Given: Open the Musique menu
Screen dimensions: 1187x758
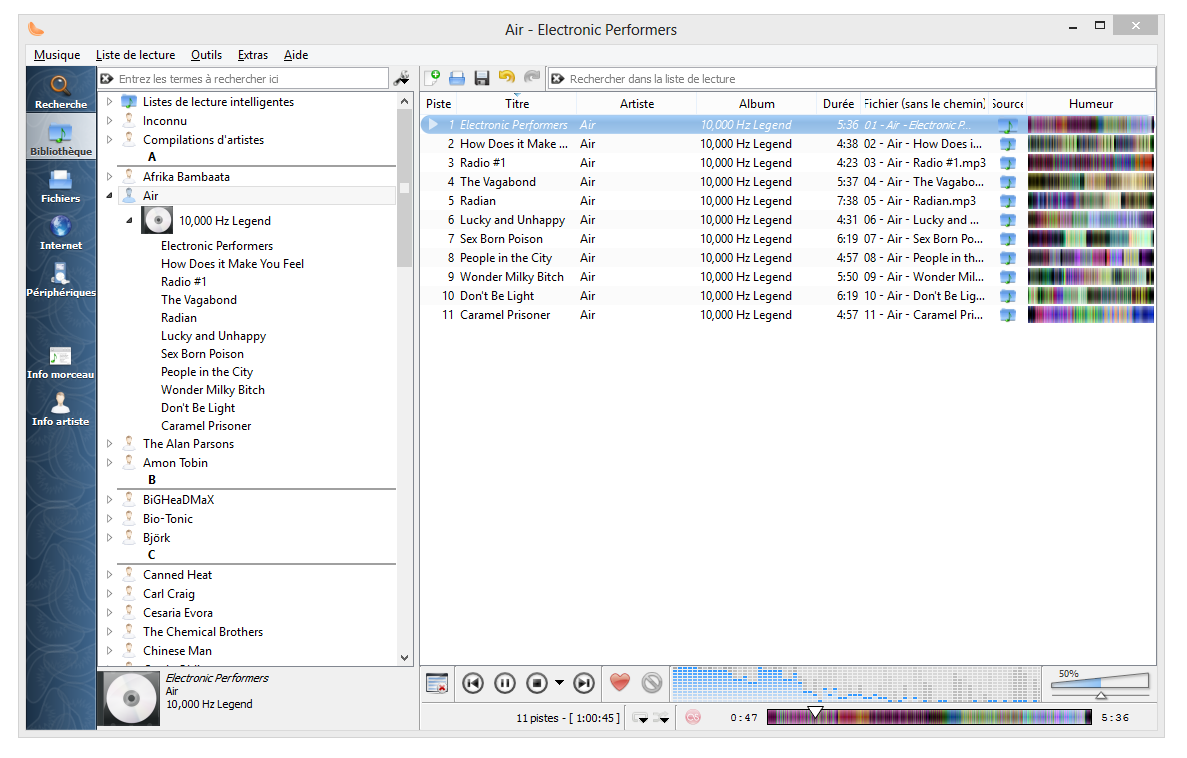Looking at the screenshot, I should (x=57, y=55).
